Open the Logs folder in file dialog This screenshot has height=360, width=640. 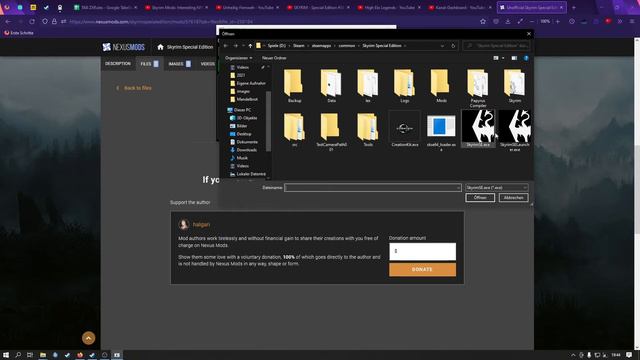click(404, 86)
